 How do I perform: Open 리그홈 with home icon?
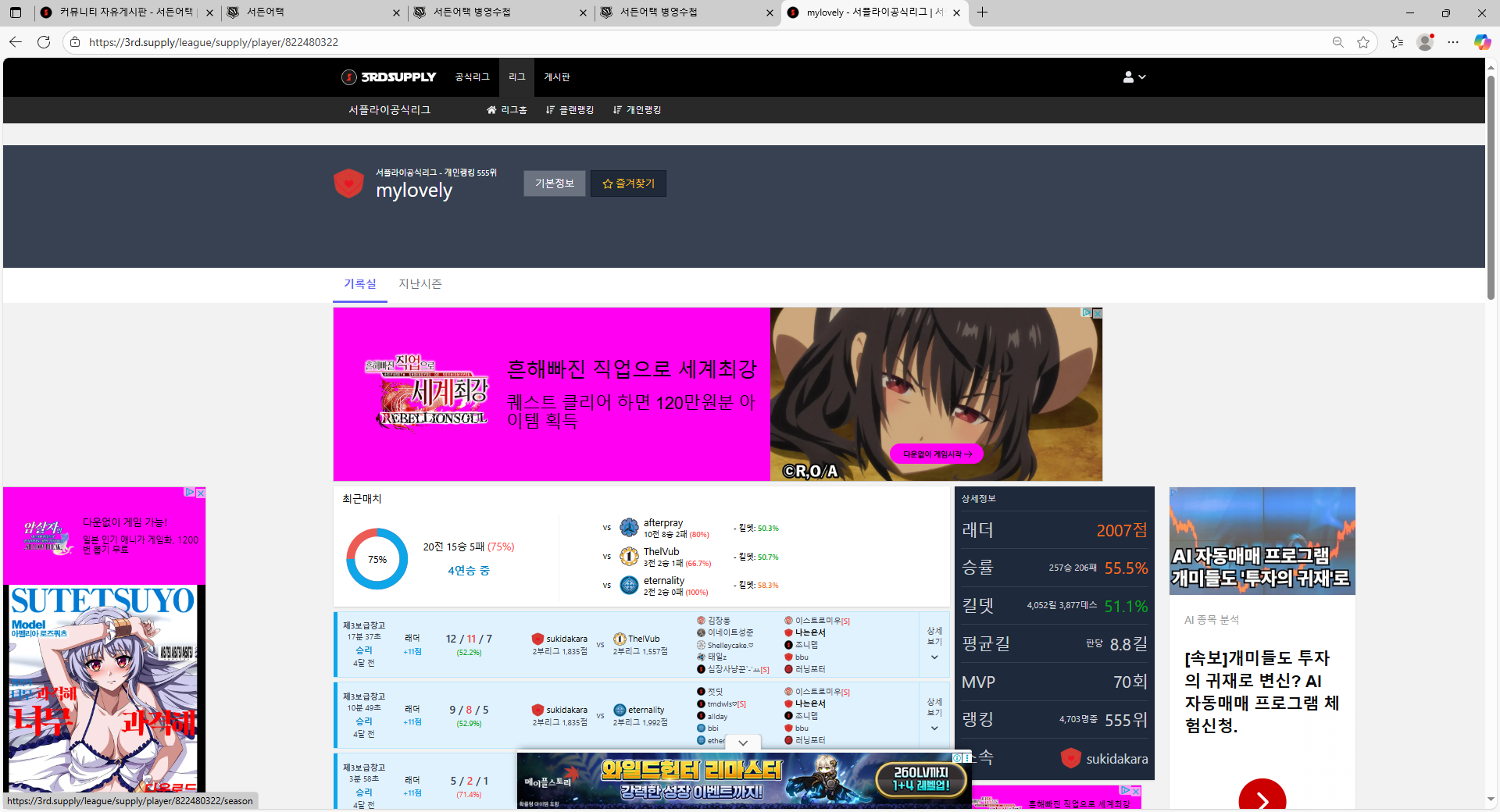tap(506, 110)
